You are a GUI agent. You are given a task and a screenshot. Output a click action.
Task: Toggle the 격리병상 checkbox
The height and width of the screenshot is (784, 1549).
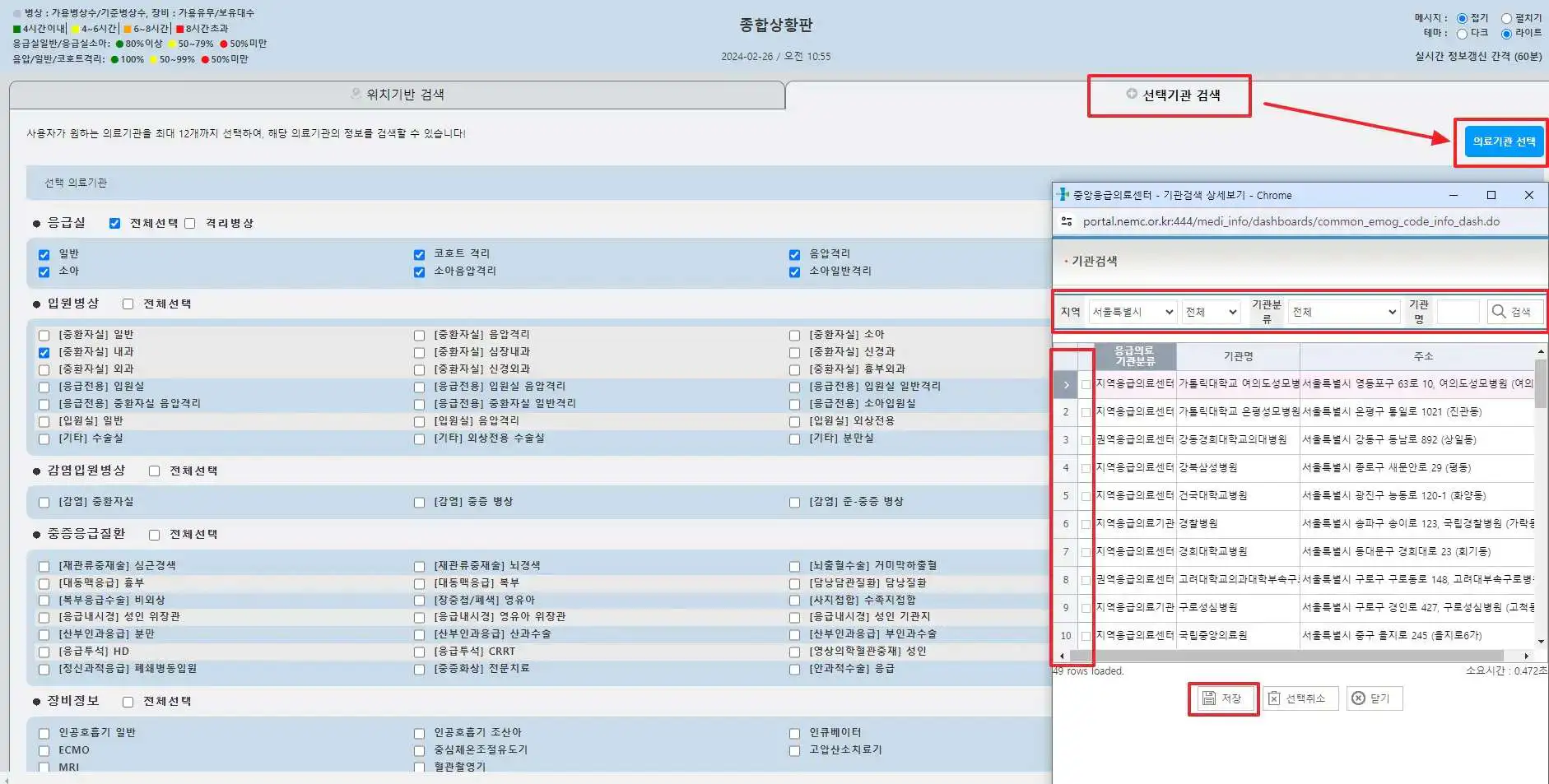click(190, 223)
